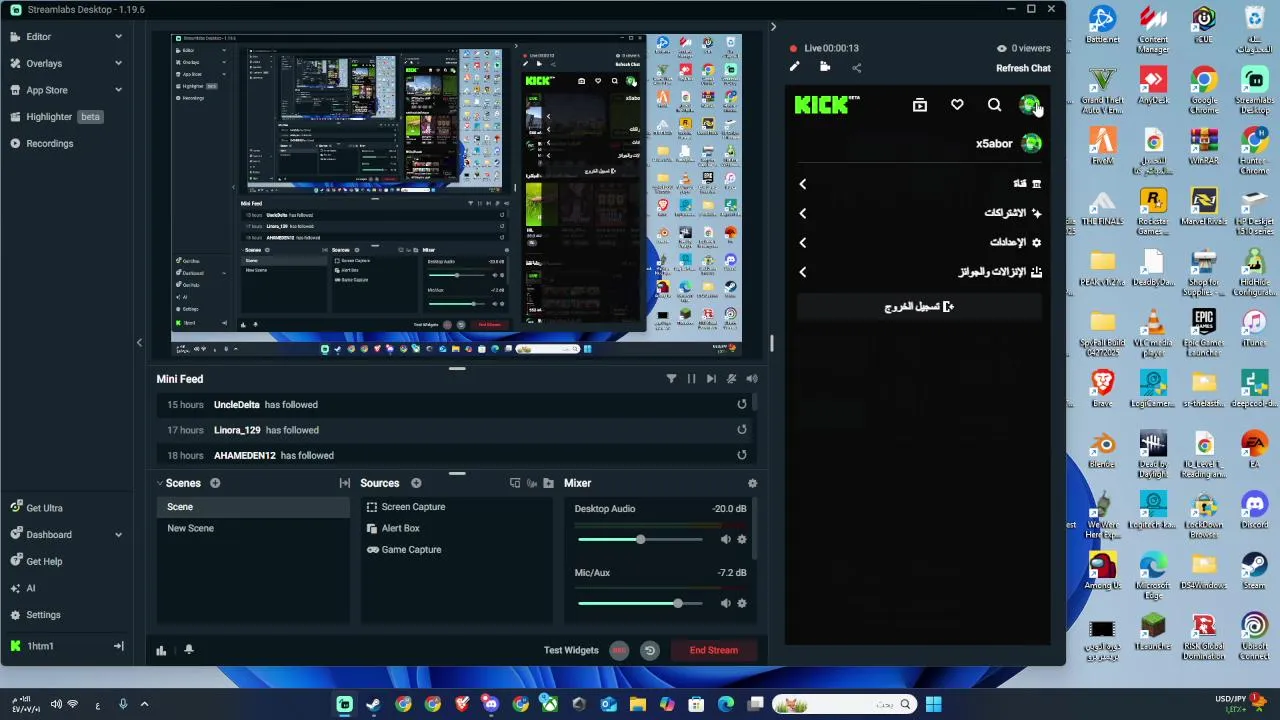
Task: Edit stream info with pencil icon
Action: point(794,67)
